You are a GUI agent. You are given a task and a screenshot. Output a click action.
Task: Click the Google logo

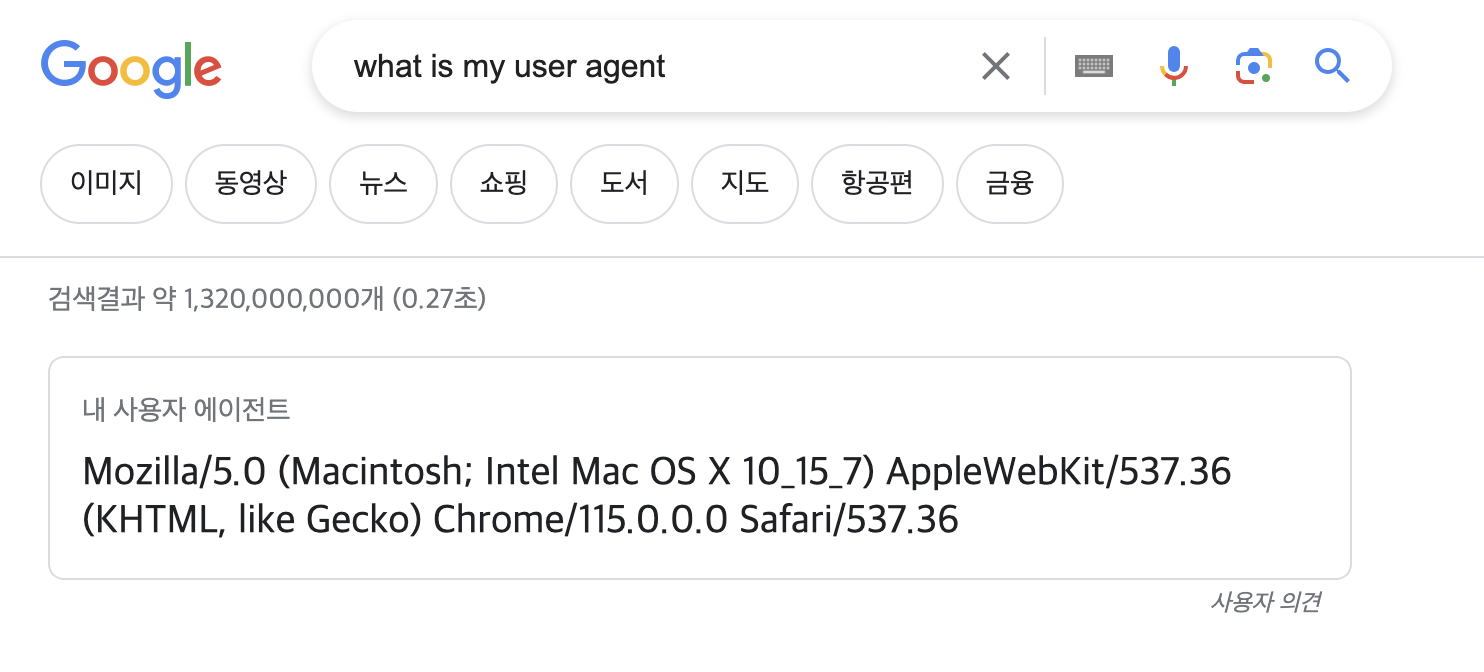(x=131, y=68)
